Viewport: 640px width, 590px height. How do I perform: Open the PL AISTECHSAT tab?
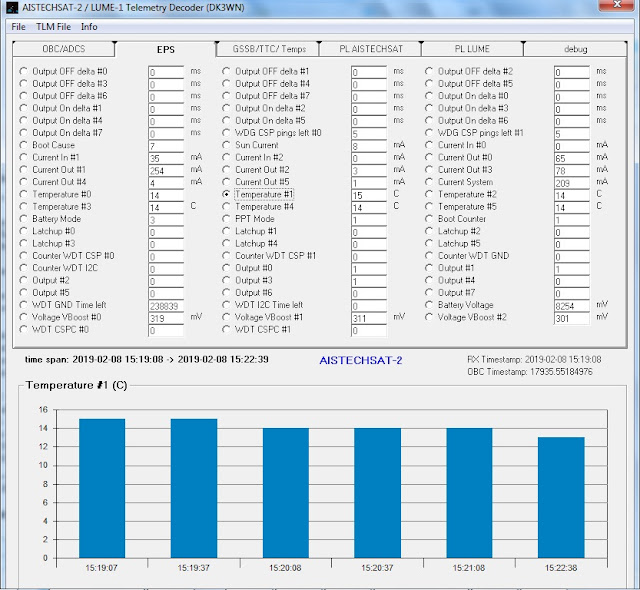(371, 49)
